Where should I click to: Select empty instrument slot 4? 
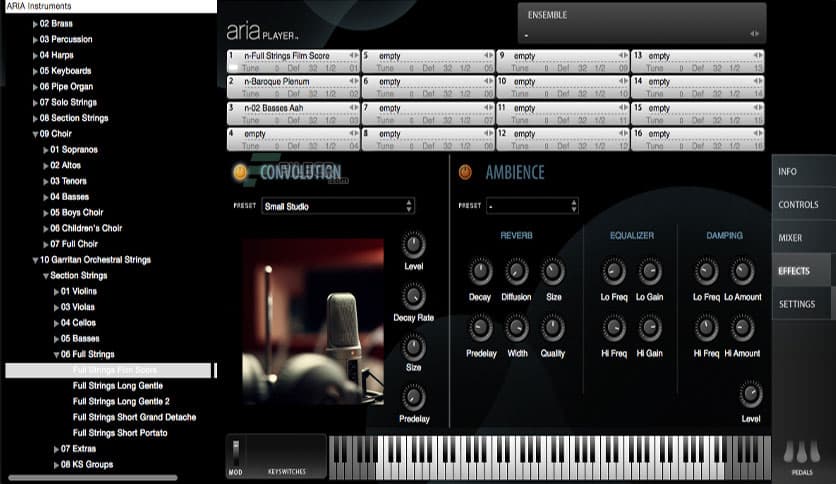[x=293, y=139]
